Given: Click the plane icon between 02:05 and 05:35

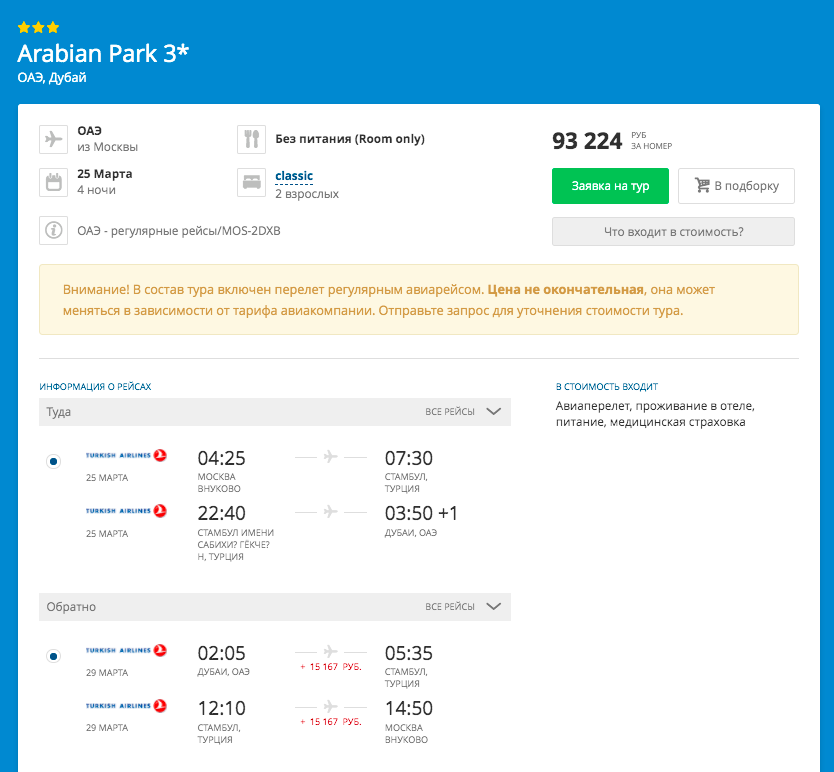Looking at the screenshot, I should [x=331, y=649].
